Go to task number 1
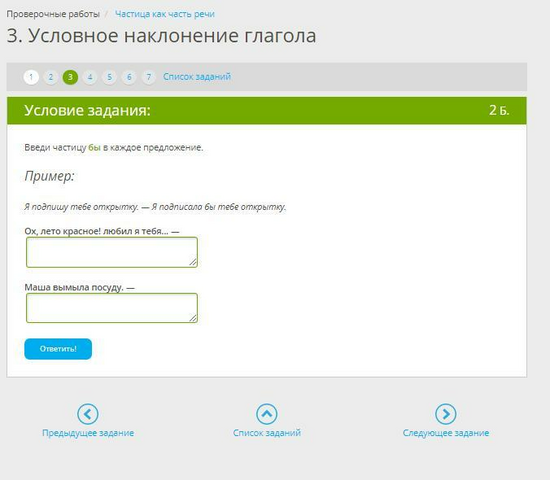550x480 pixels. 31,77
